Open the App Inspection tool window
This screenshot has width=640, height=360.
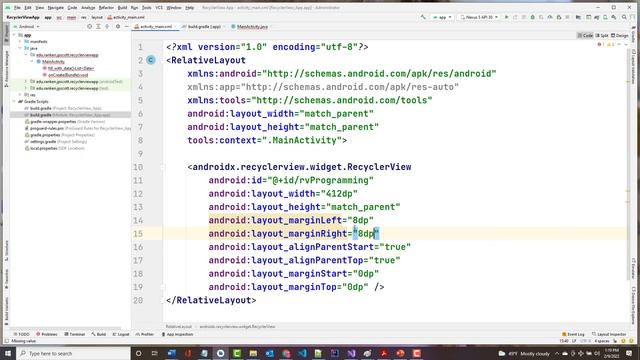pos(178,334)
